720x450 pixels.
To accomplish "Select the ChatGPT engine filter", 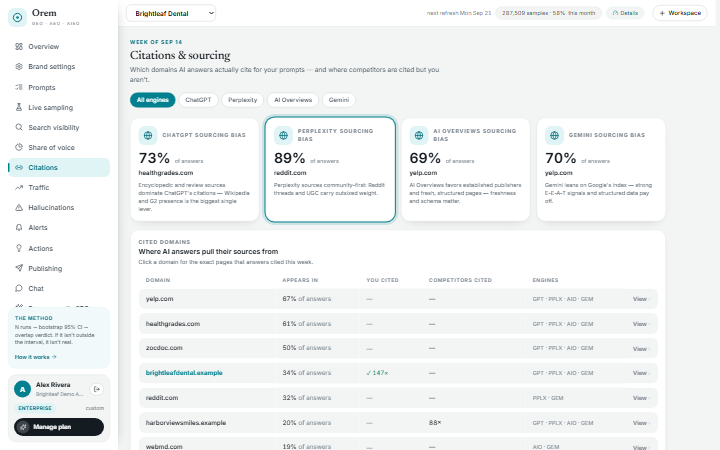I will point(198,100).
